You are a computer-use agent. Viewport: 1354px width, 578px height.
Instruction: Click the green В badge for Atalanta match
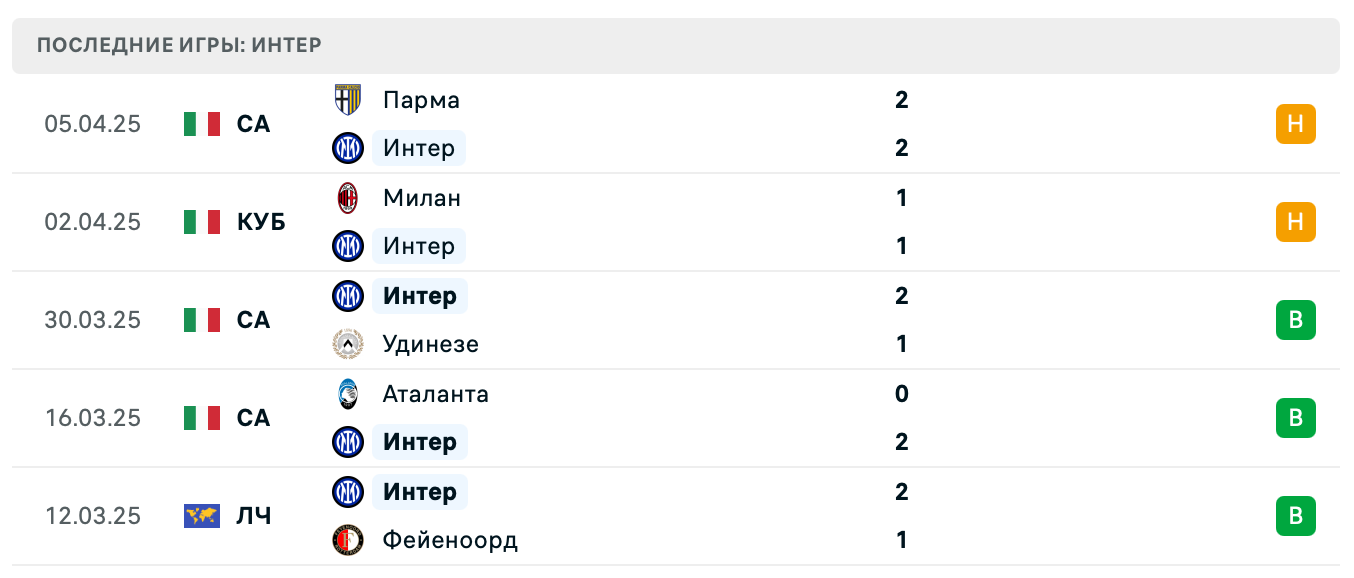point(1296,418)
